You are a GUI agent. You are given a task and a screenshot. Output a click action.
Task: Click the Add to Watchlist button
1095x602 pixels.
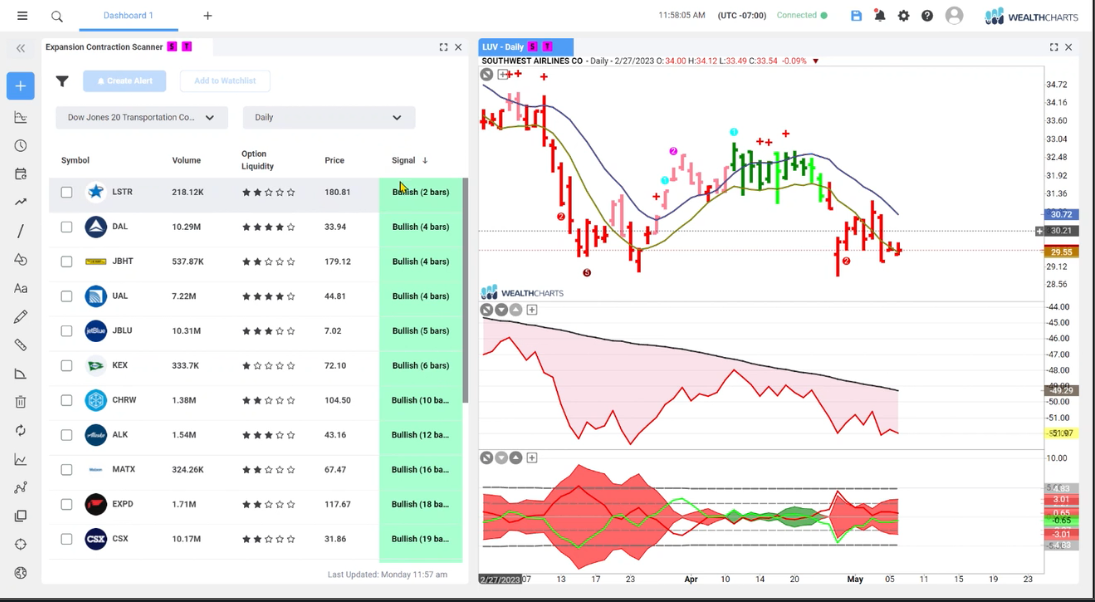225,81
